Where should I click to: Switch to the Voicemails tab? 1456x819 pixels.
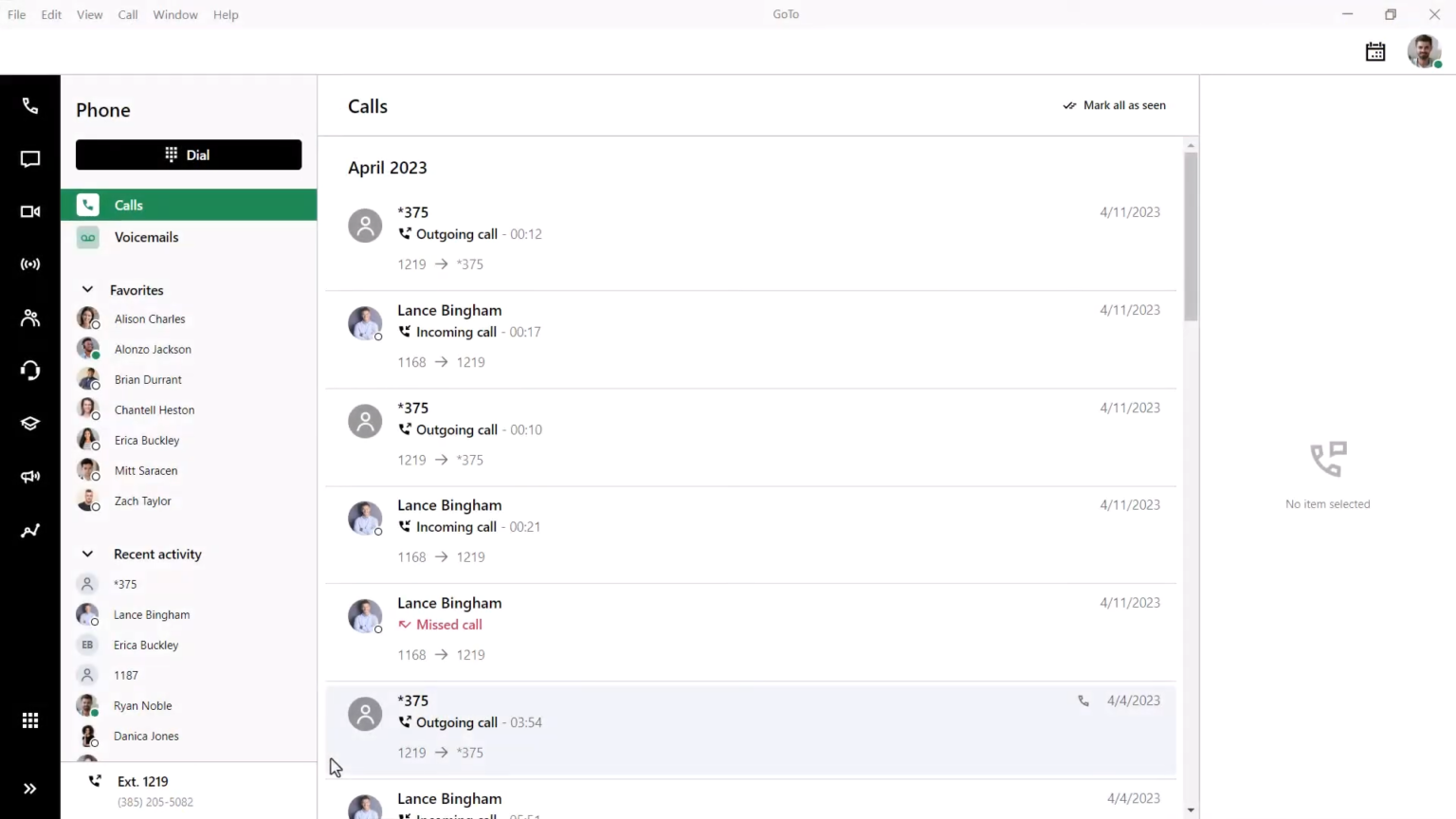[x=146, y=237]
